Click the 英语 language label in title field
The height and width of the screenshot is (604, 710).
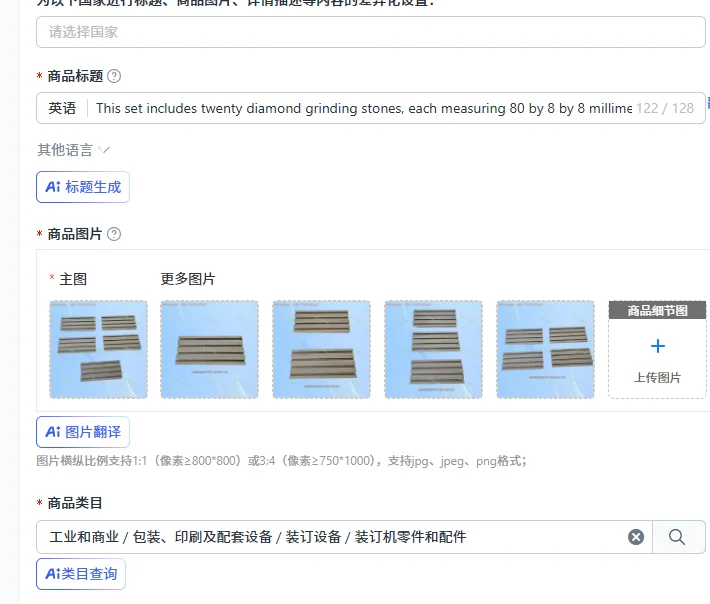[62, 108]
